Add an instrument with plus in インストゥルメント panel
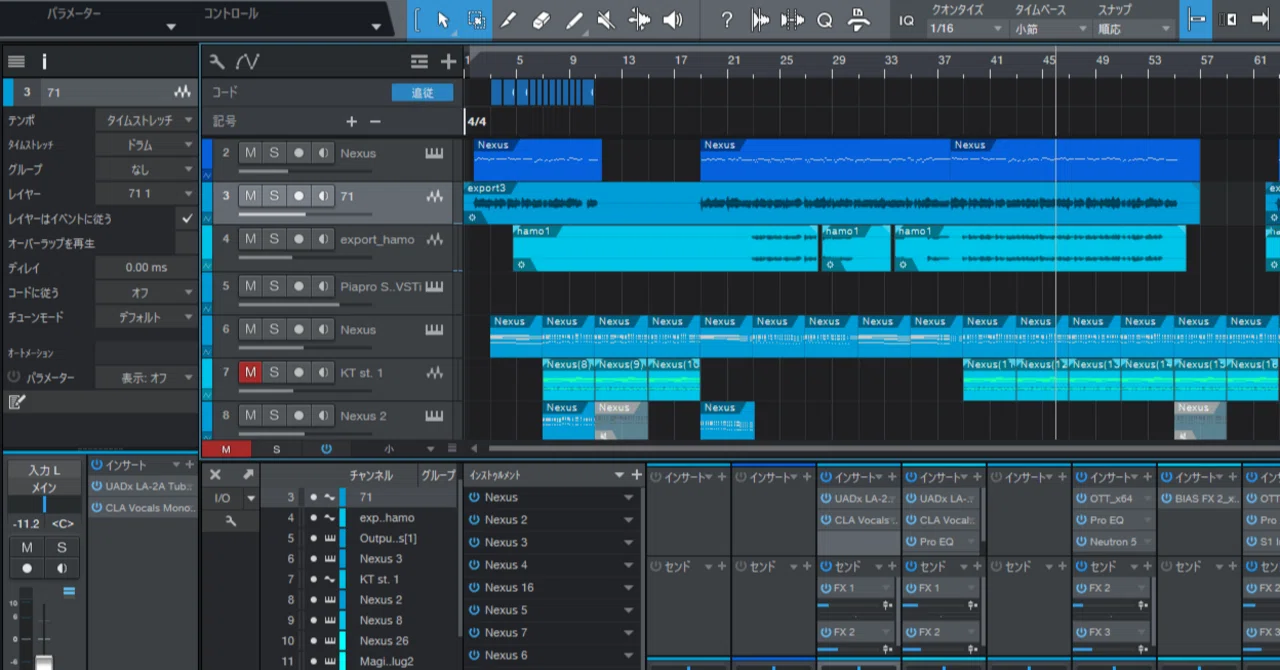The height and width of the screenshot is (670, 1280). coord(636,475)
